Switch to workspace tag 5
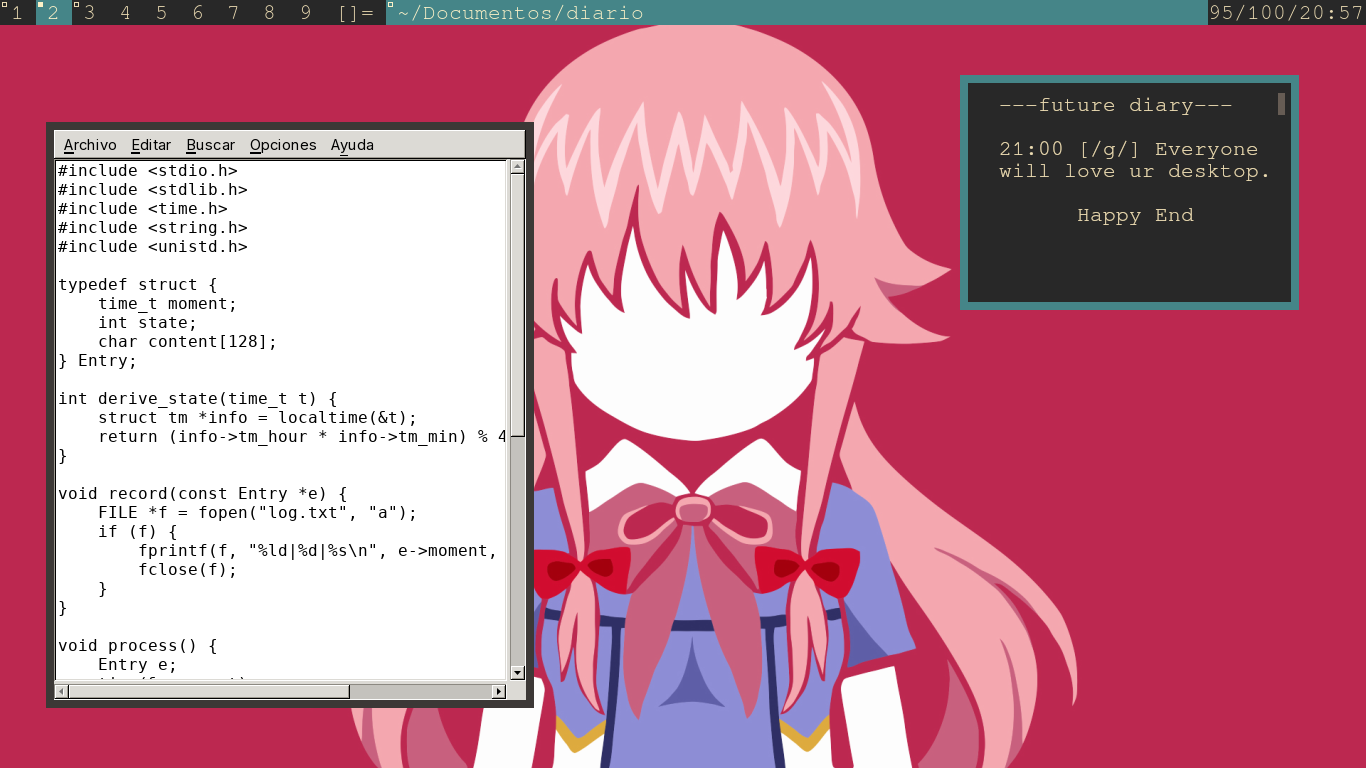Image resolution: width=1366 pixels, height=768 pixels. tap(161, 13)
